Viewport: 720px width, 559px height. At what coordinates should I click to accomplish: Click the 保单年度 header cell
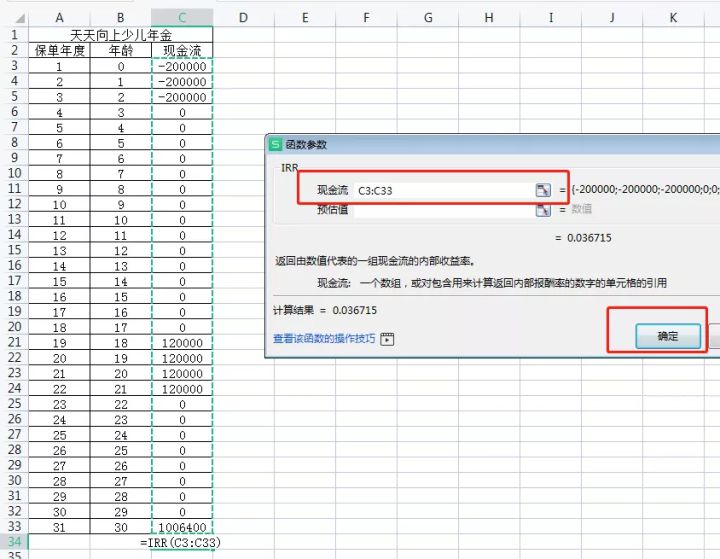coord(59,51)
